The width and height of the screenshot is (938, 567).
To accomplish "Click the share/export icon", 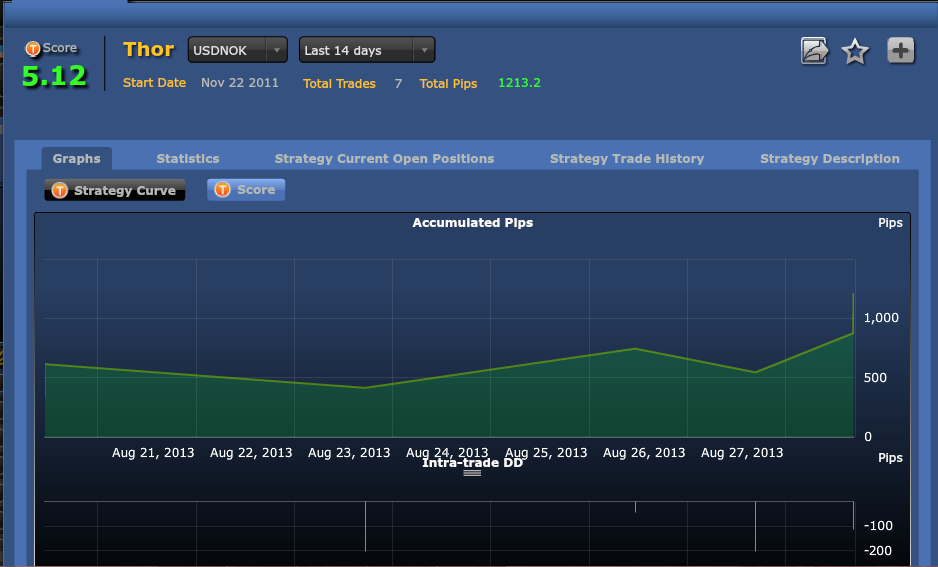I will pyautogui.click(x=814, y=51).
